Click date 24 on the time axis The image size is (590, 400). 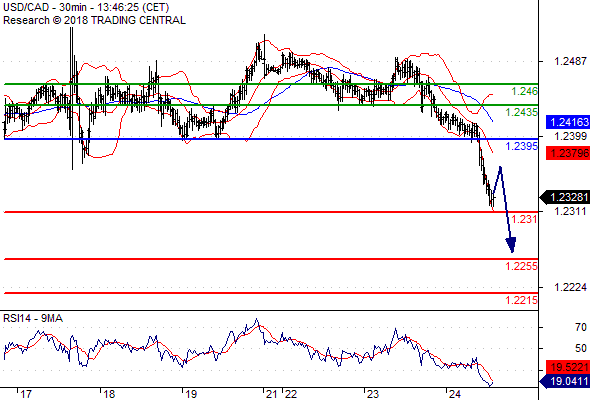455,394
